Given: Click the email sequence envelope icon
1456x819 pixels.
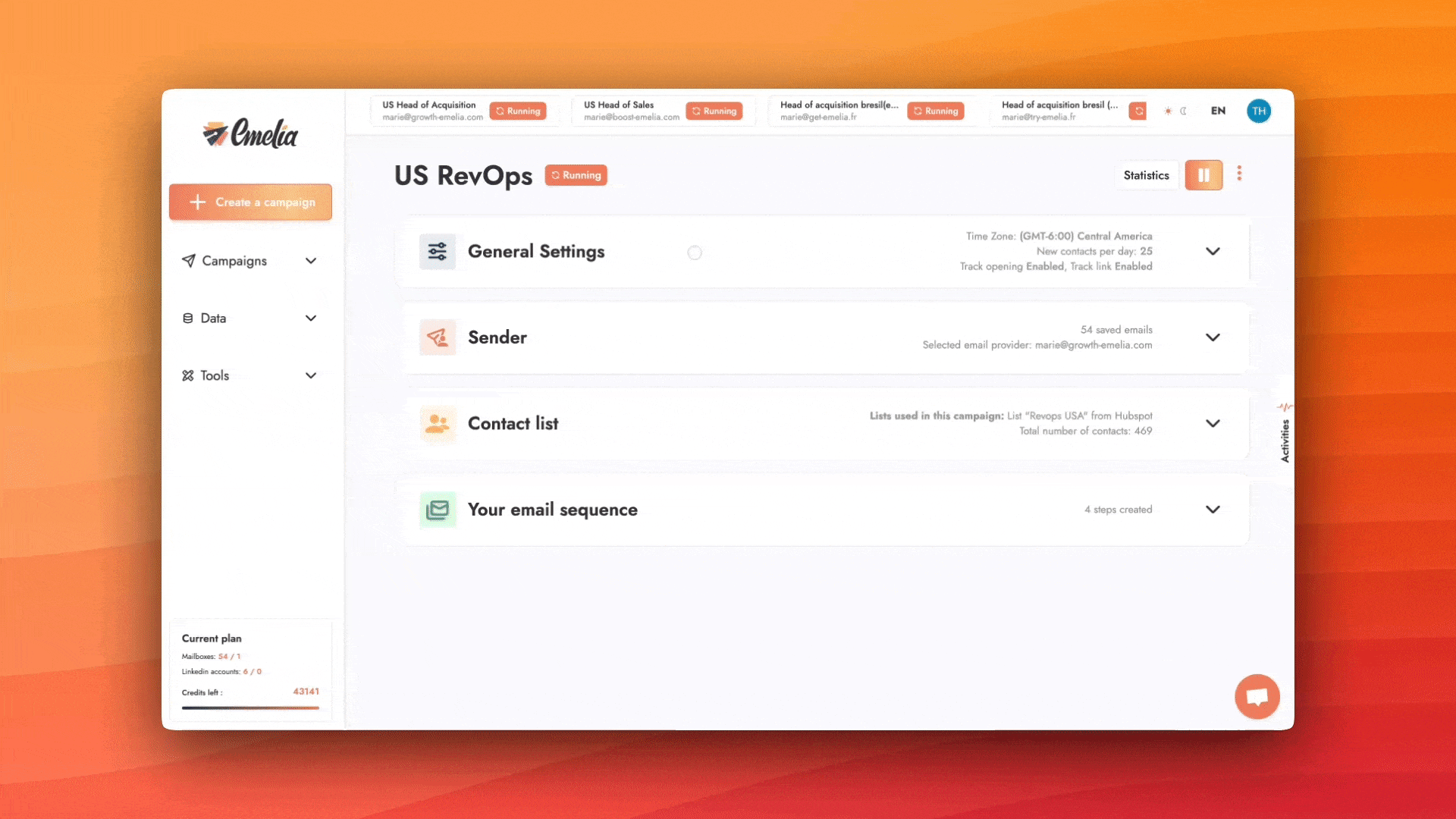Looking at the screenshot, I should pos(437,509).
